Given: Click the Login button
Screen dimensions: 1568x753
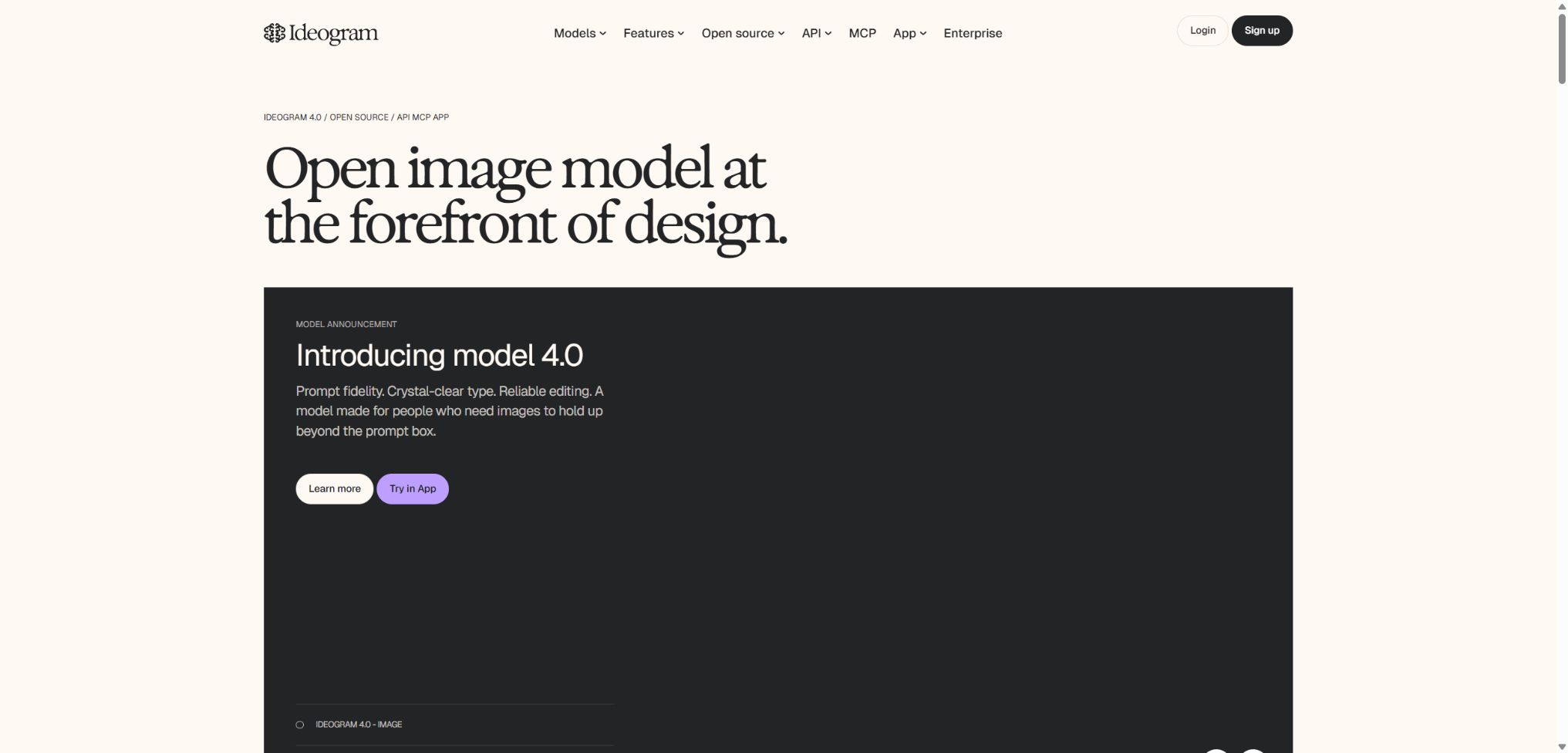Looking at the screenshot, I should pos(1202,31).
